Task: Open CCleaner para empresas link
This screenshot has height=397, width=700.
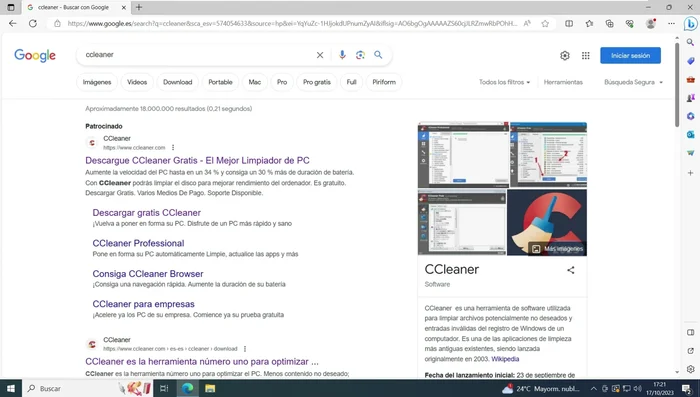Action: [x=143, y=304]
